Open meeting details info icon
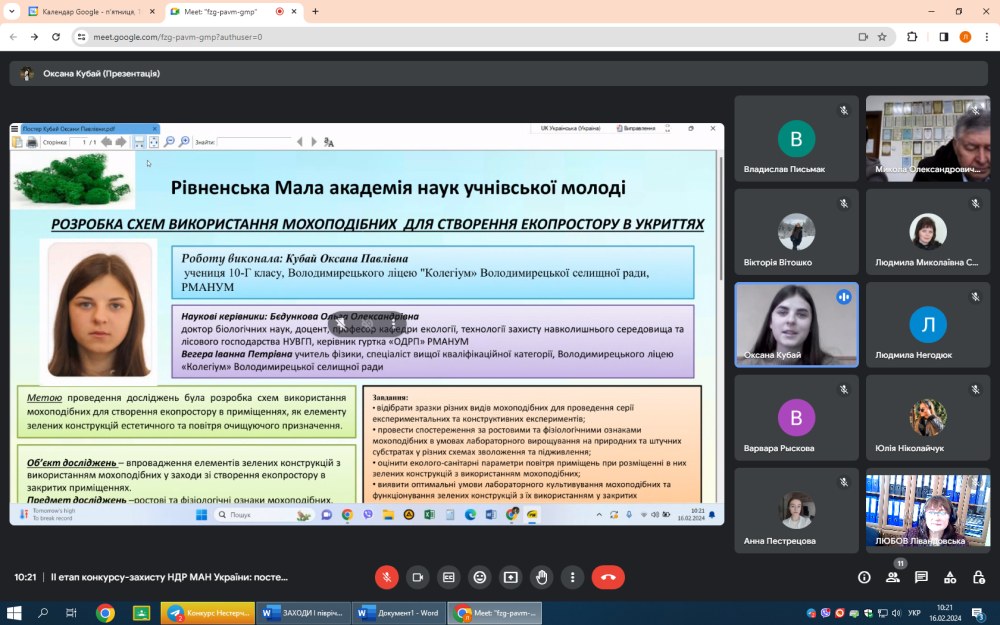This screenshot has width=1000, height=625. 864,577
